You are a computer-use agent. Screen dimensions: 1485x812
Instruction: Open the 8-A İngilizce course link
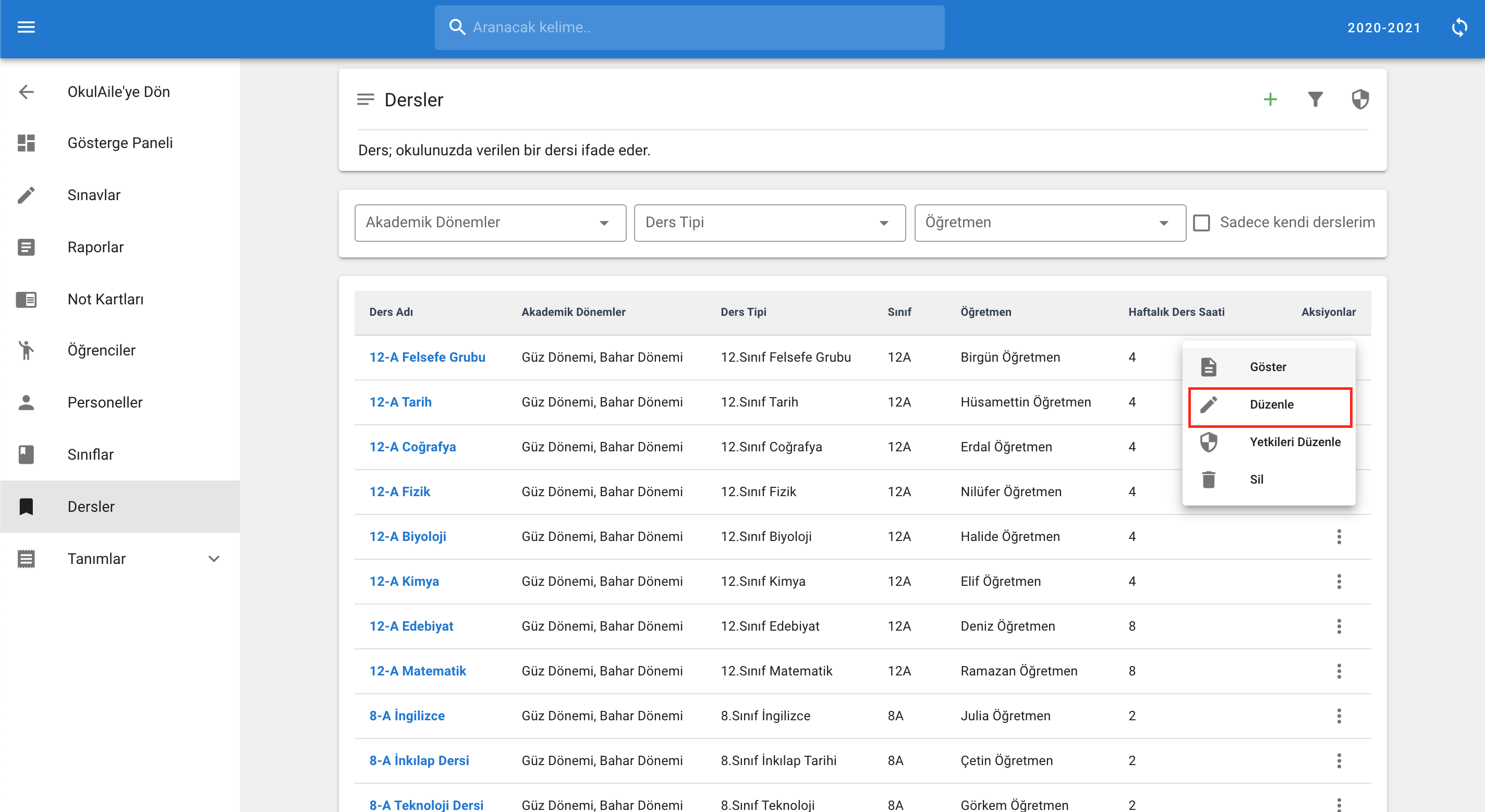[407, 716]
